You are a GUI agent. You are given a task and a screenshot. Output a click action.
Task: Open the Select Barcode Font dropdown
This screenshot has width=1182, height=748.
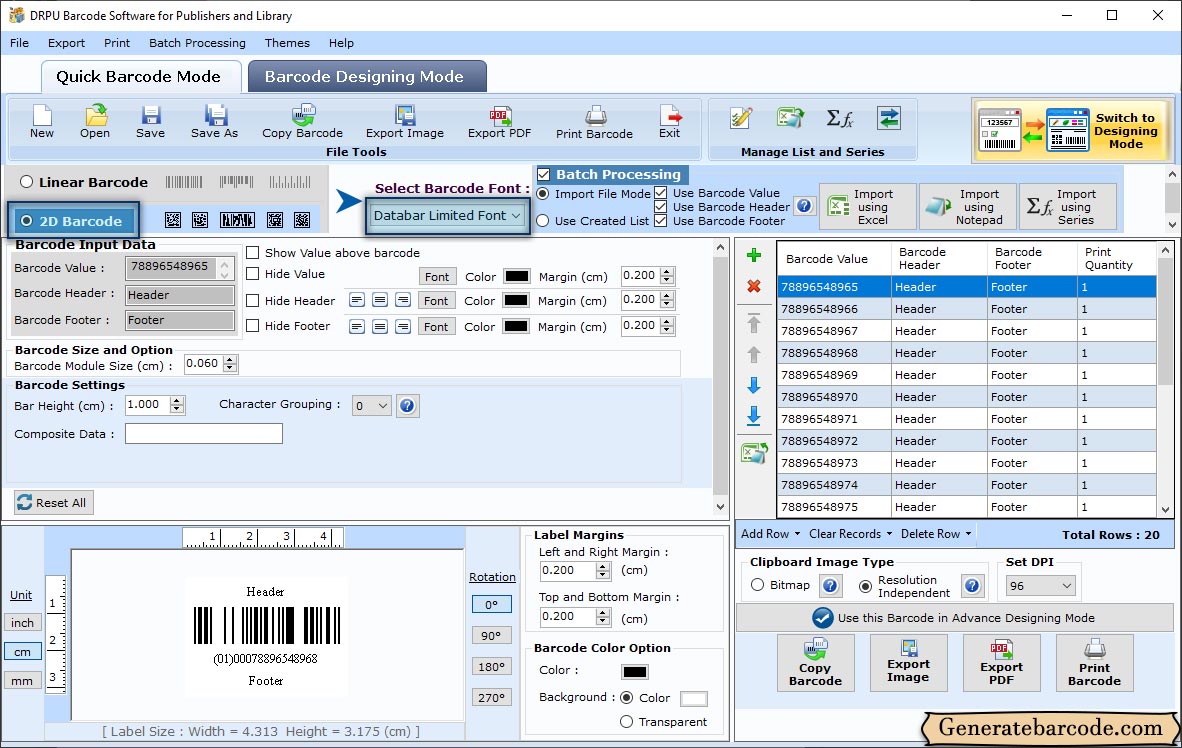click(x=448, y=216)
